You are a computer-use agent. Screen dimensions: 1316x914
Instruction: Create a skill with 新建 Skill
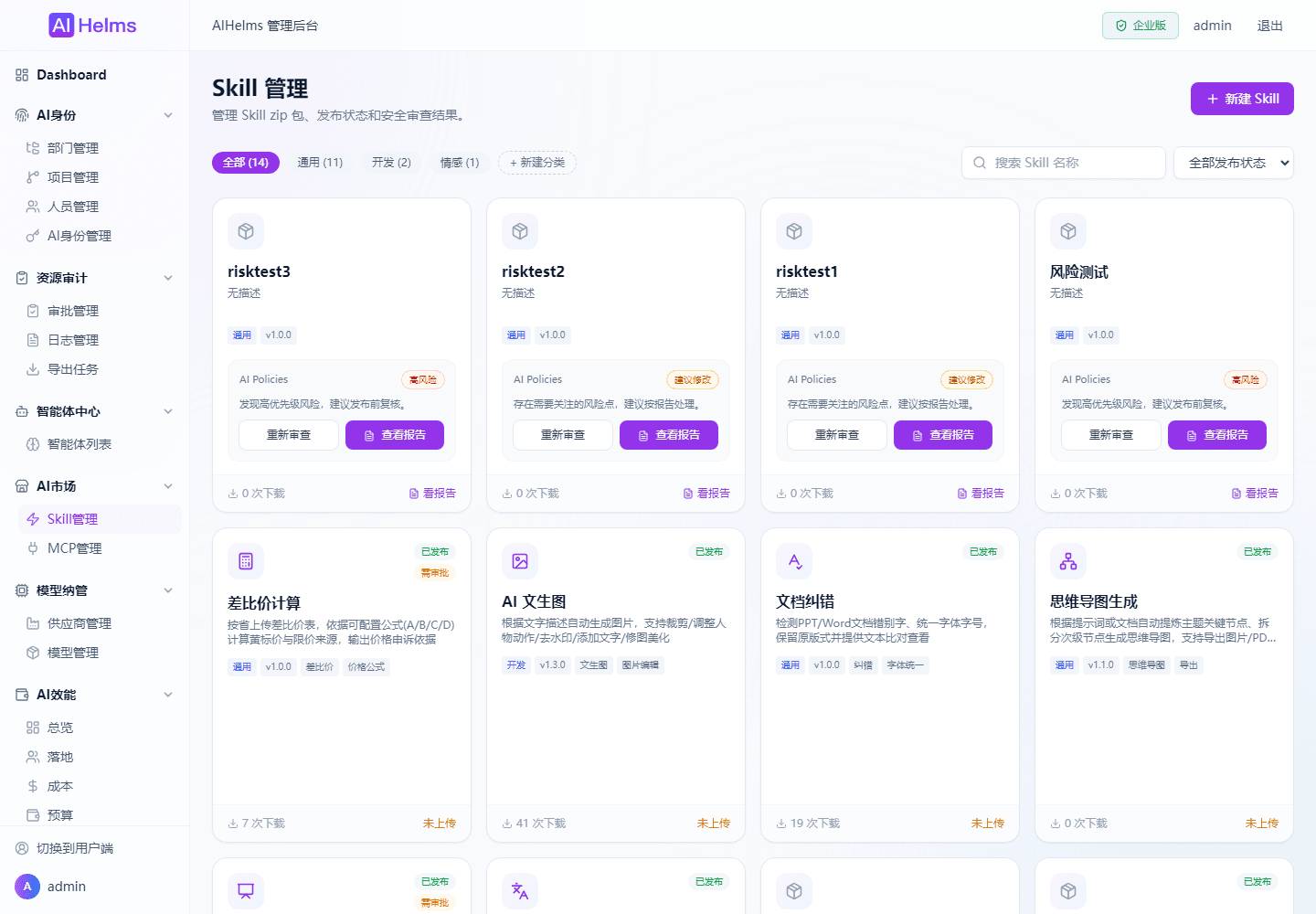(1242, 99)
